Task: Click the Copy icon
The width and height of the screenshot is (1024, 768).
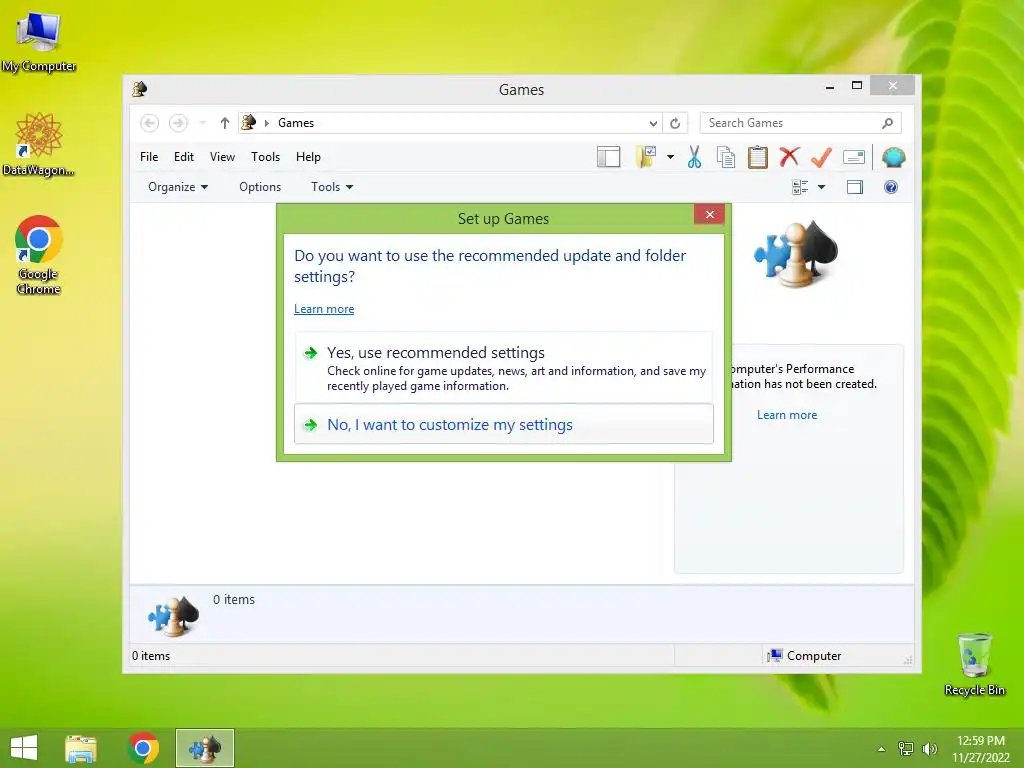Action: pyautogui.click(x=726, y=157)
